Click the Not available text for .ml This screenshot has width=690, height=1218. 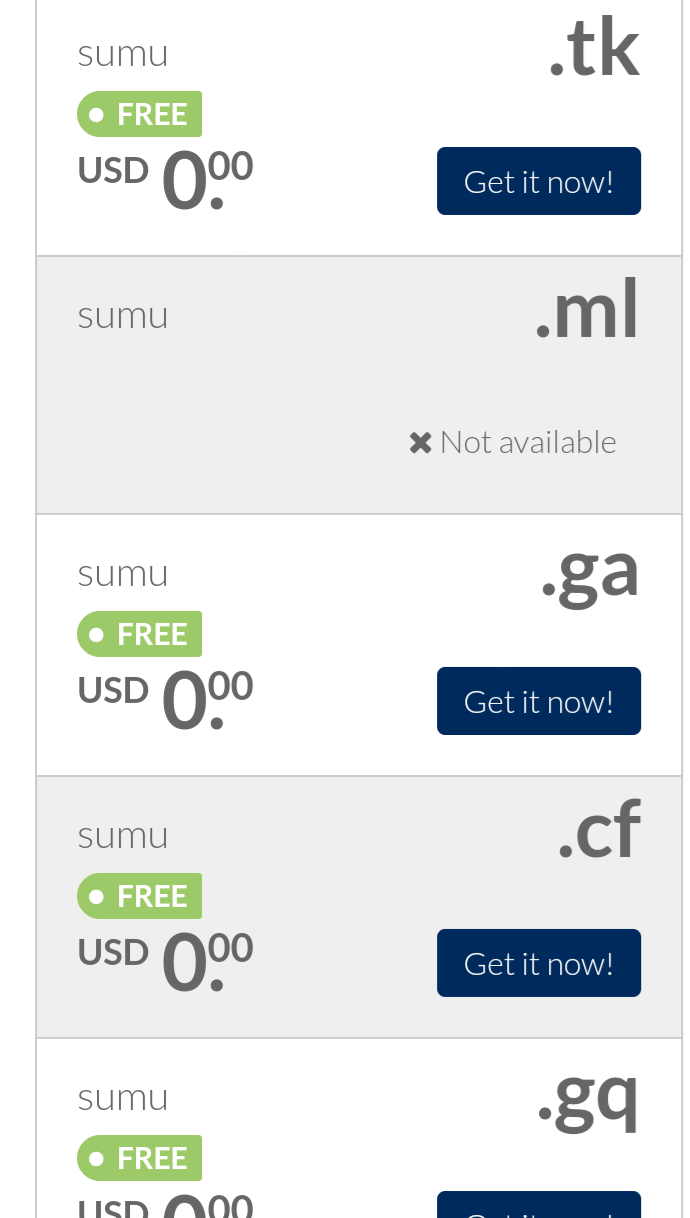(x=528, y=442)
